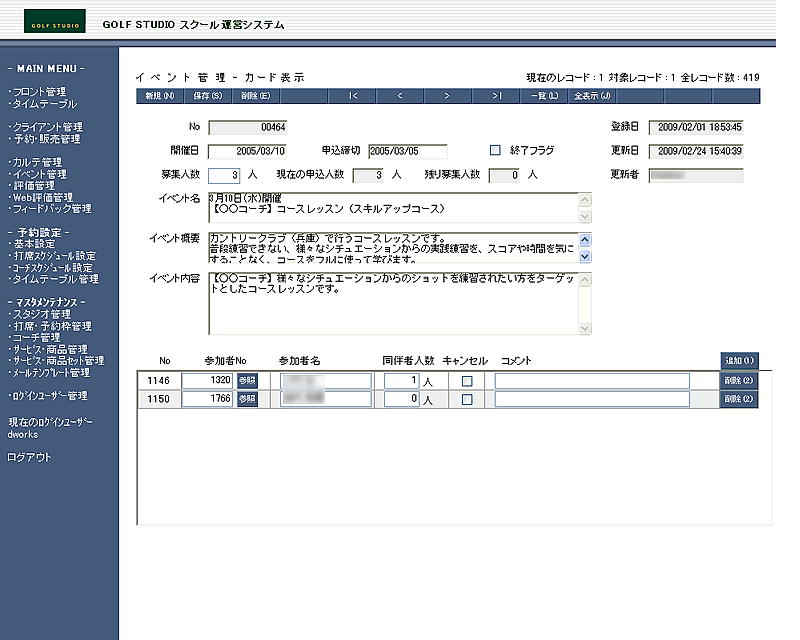Open スタジオ管理 in sidebar

pos(41,314)
